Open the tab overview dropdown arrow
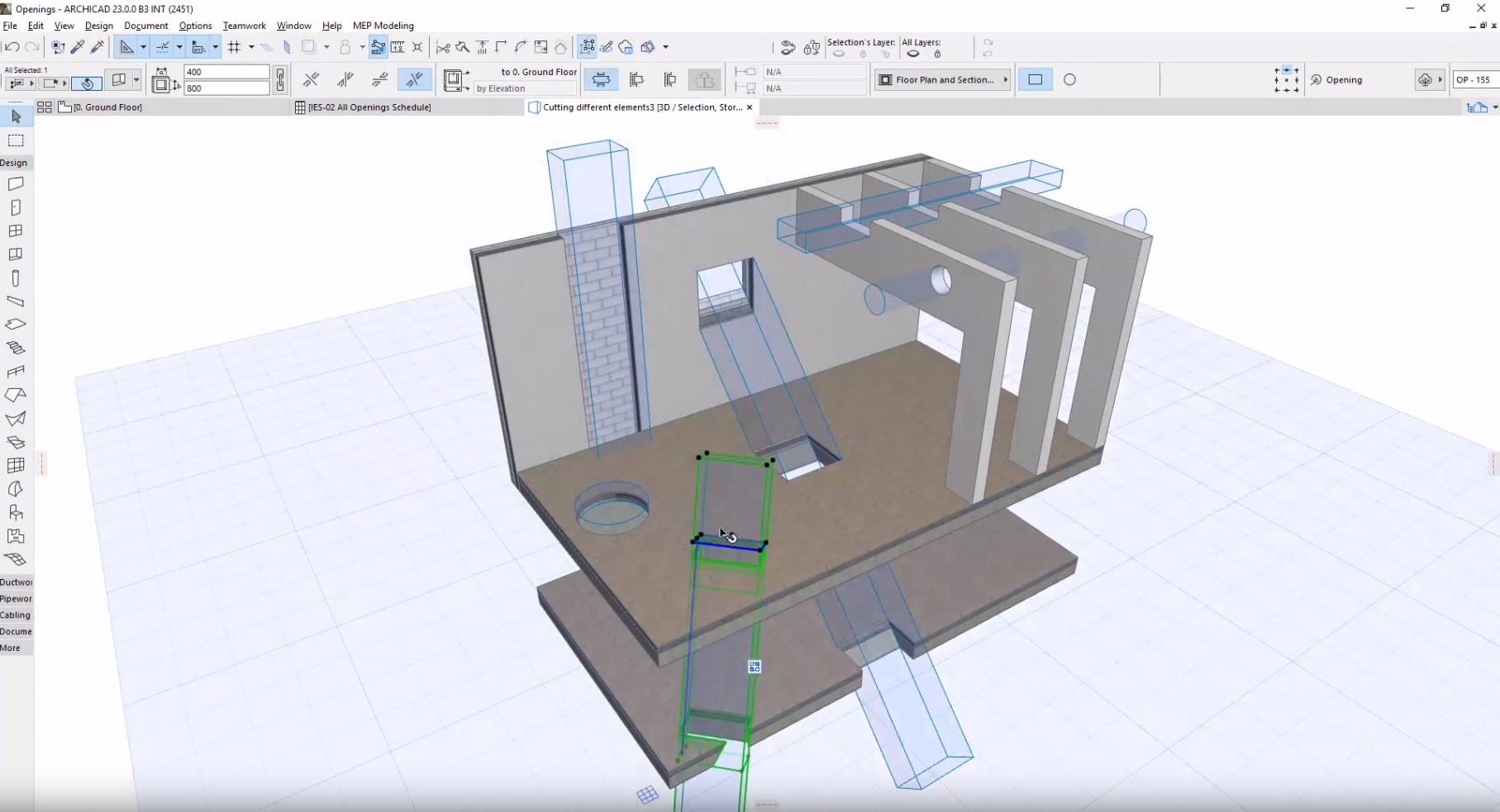Image resolution: width=1500 pixels, height=812 pixels. click(x=1494, y=107)
